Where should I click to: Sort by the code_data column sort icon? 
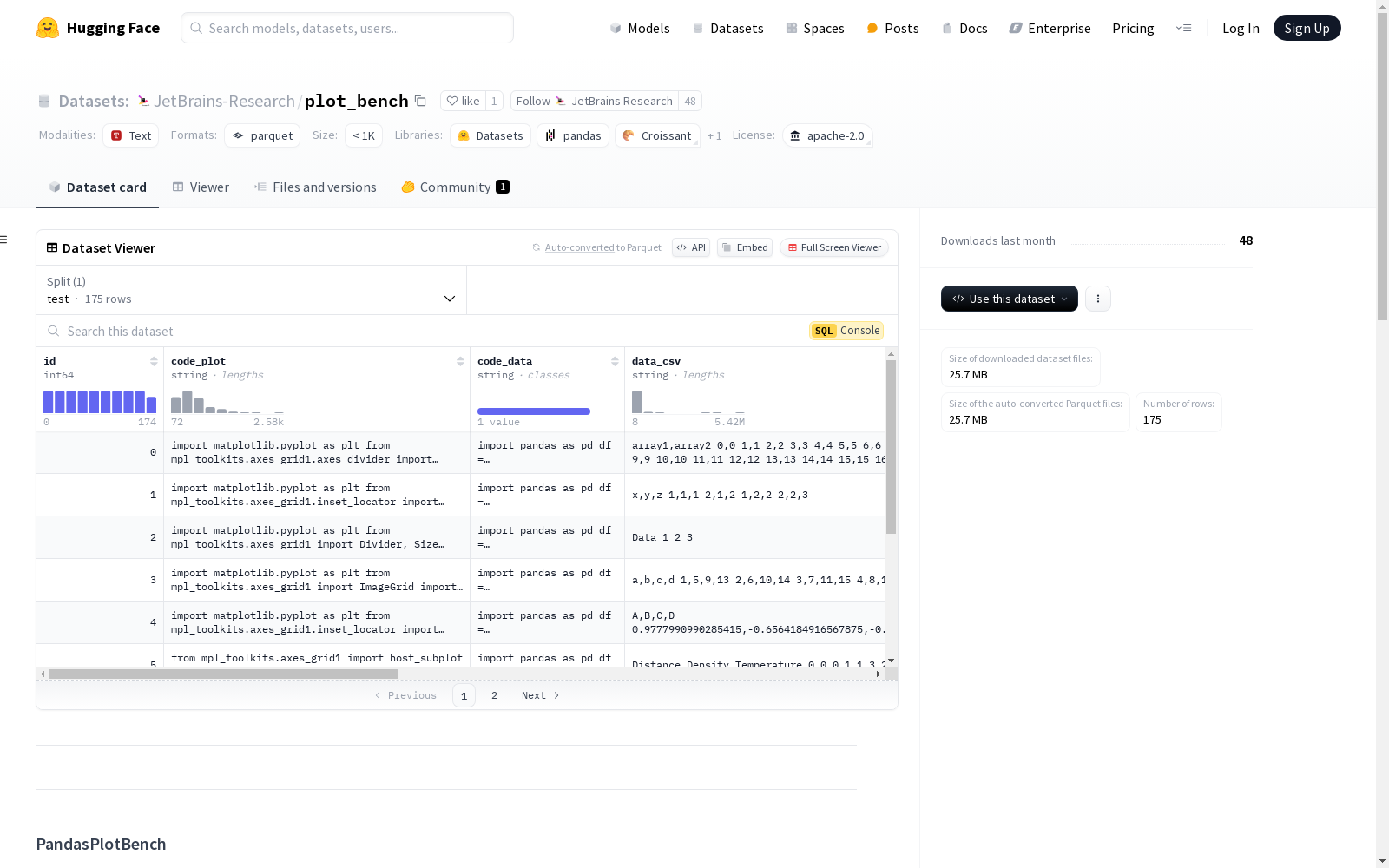coord(615,361)
